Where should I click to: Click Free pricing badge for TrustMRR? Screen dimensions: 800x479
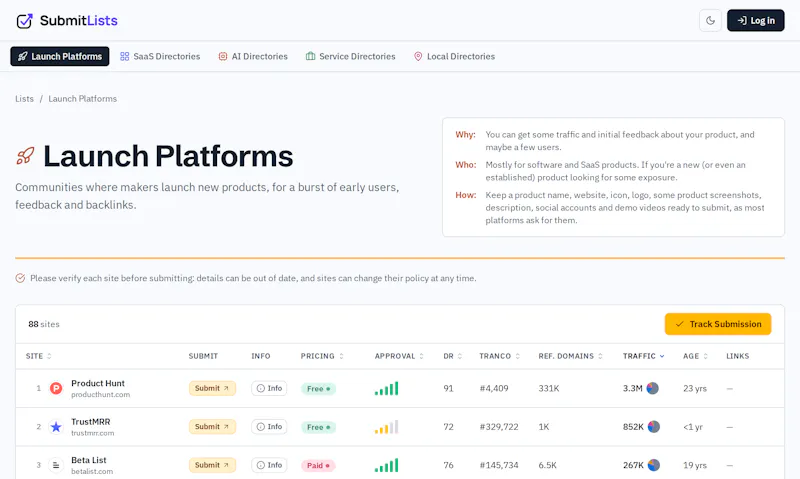click(318, 427)
